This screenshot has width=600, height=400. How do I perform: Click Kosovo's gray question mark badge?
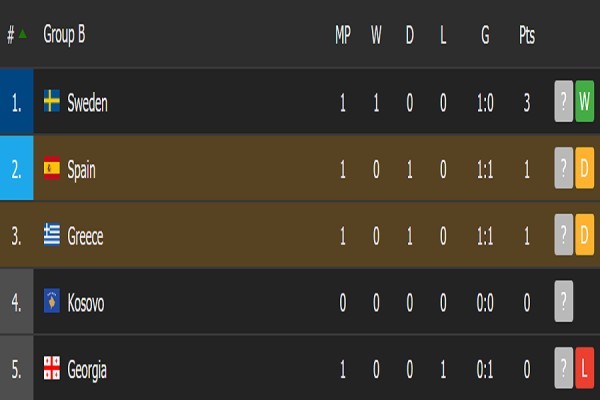point(565,301)
